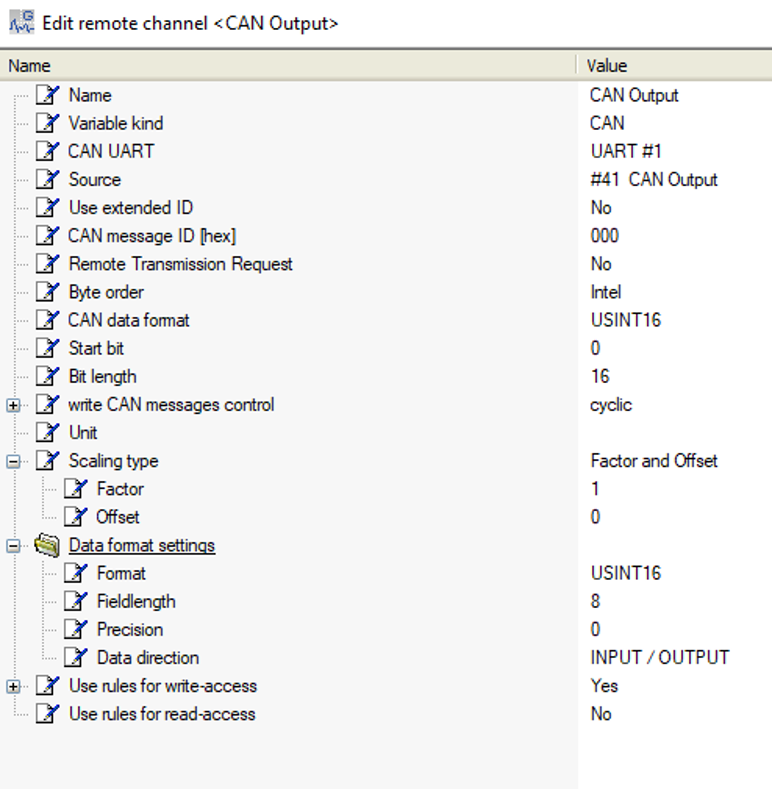The width and height of the screenshot is (772, 789).
Task: Expand write CAN messages control node
Action: click(x=14, y=405)
